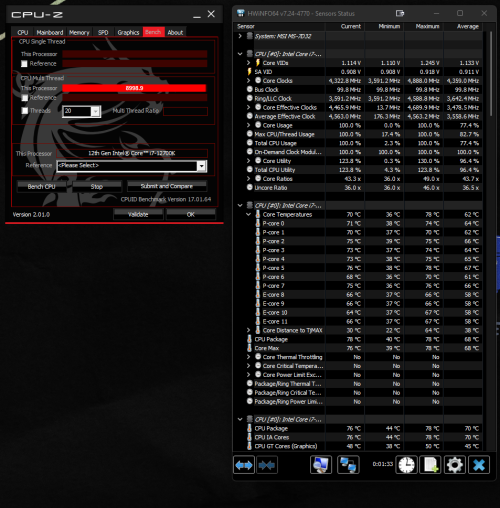Expand Core Distance to TjMAX row
Viewport: 500px width, 508px height.
click(x=249, y=330)
